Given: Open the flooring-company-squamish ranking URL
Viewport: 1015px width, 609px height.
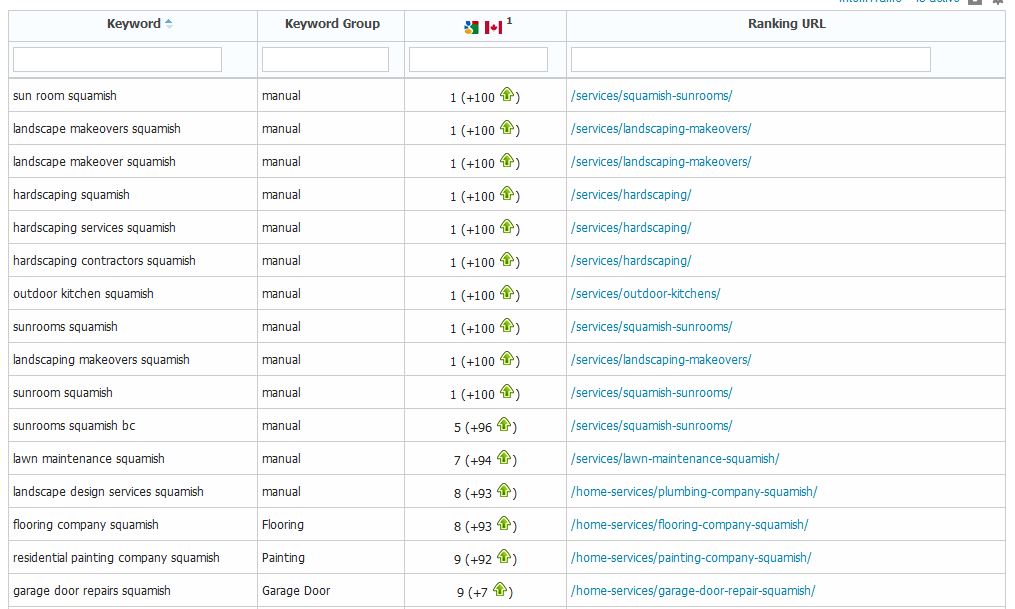Looking at the screenshot, I should (x=689, y=525).
